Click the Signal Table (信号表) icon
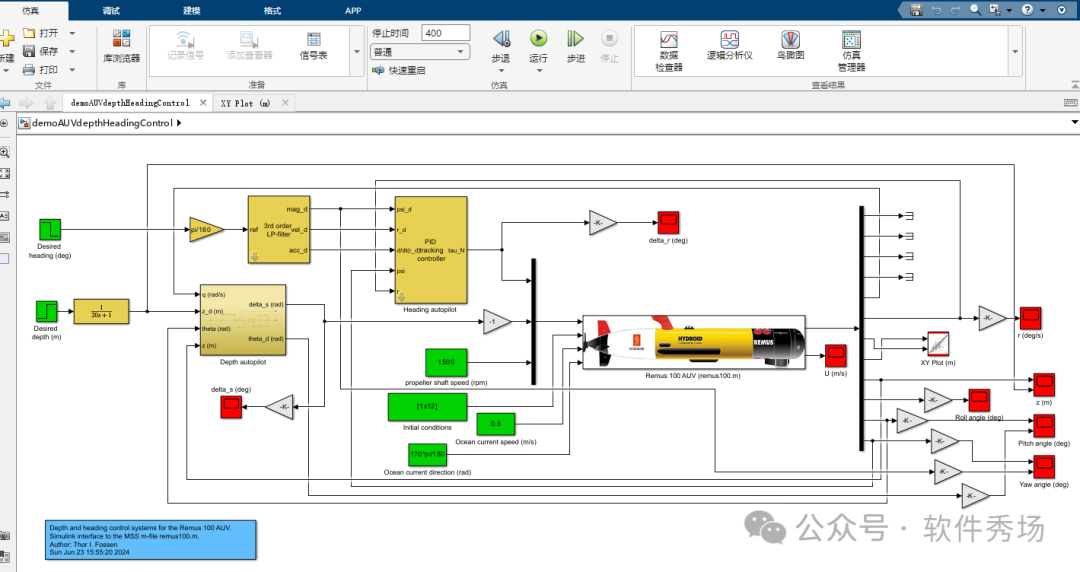 [313, 45]
